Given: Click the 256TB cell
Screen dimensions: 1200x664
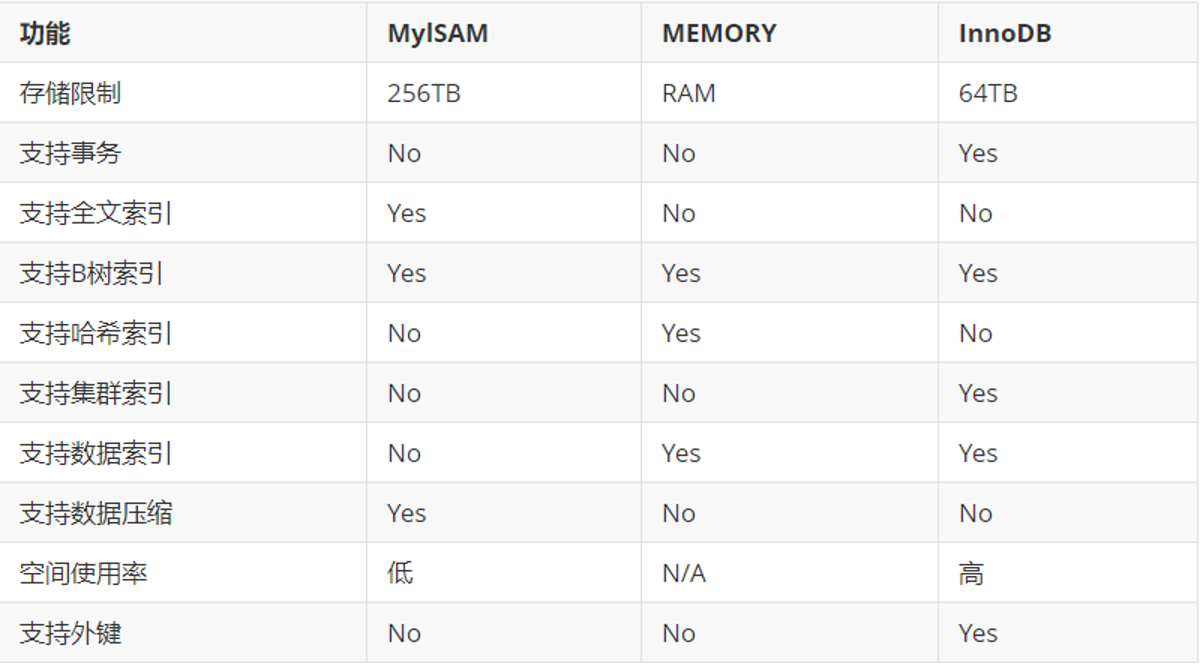Looking at the screenshot, I should [424, 93].
